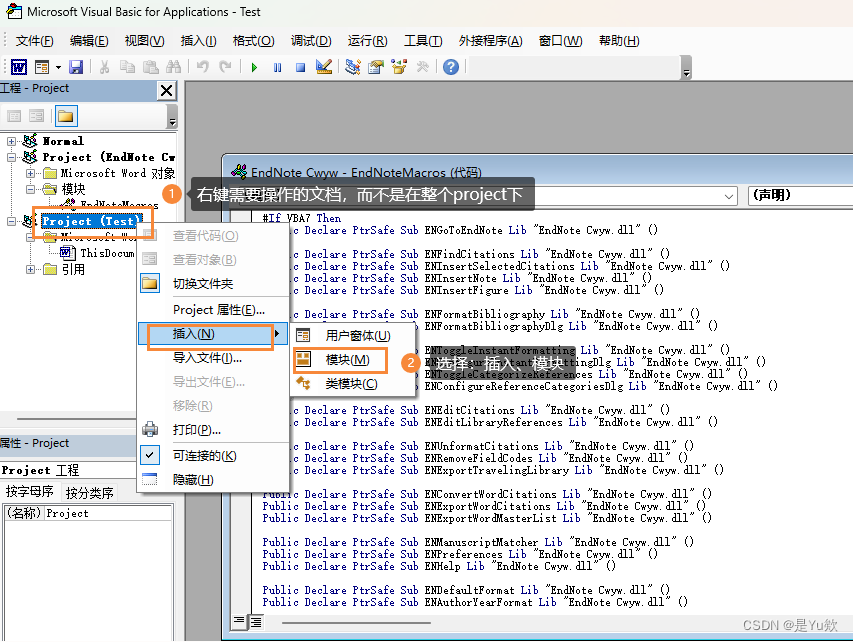Open the 外接程序(A) menu
Image resolution: width=853 pixels, height=642 pixels.
[491, 41]
